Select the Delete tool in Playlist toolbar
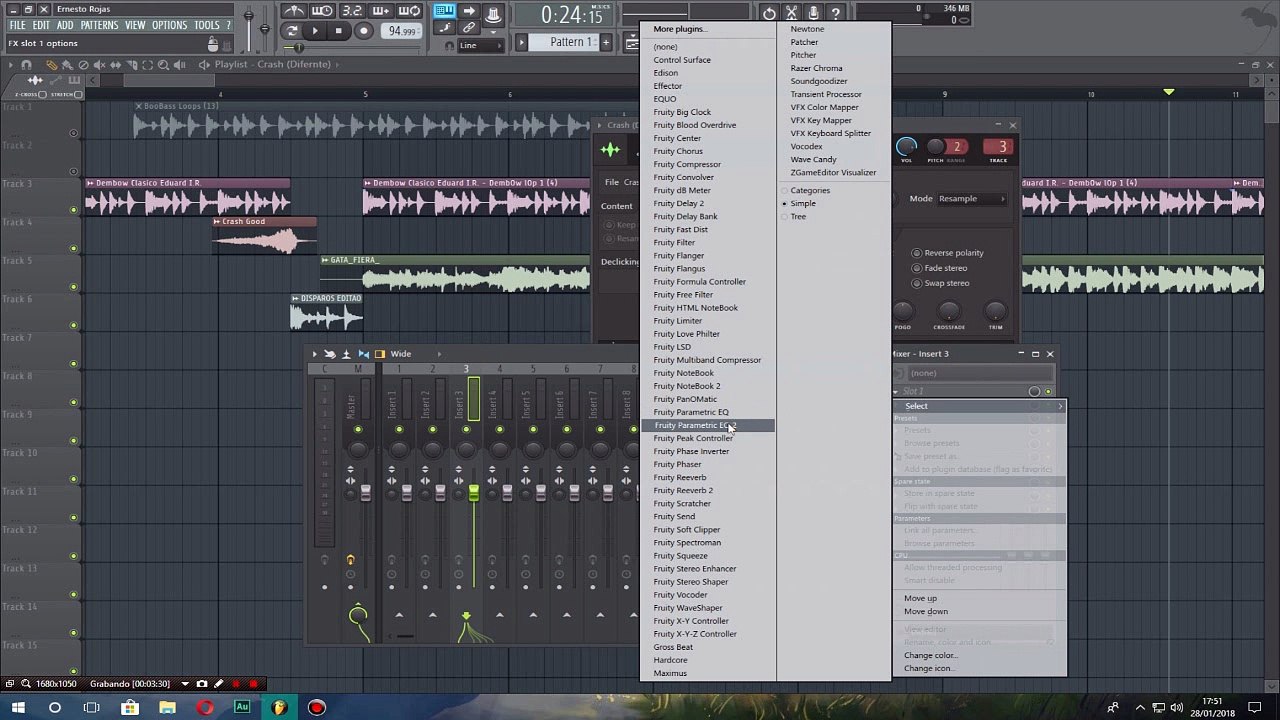Viewport: 1280px width, 720px height. [83, 65]
